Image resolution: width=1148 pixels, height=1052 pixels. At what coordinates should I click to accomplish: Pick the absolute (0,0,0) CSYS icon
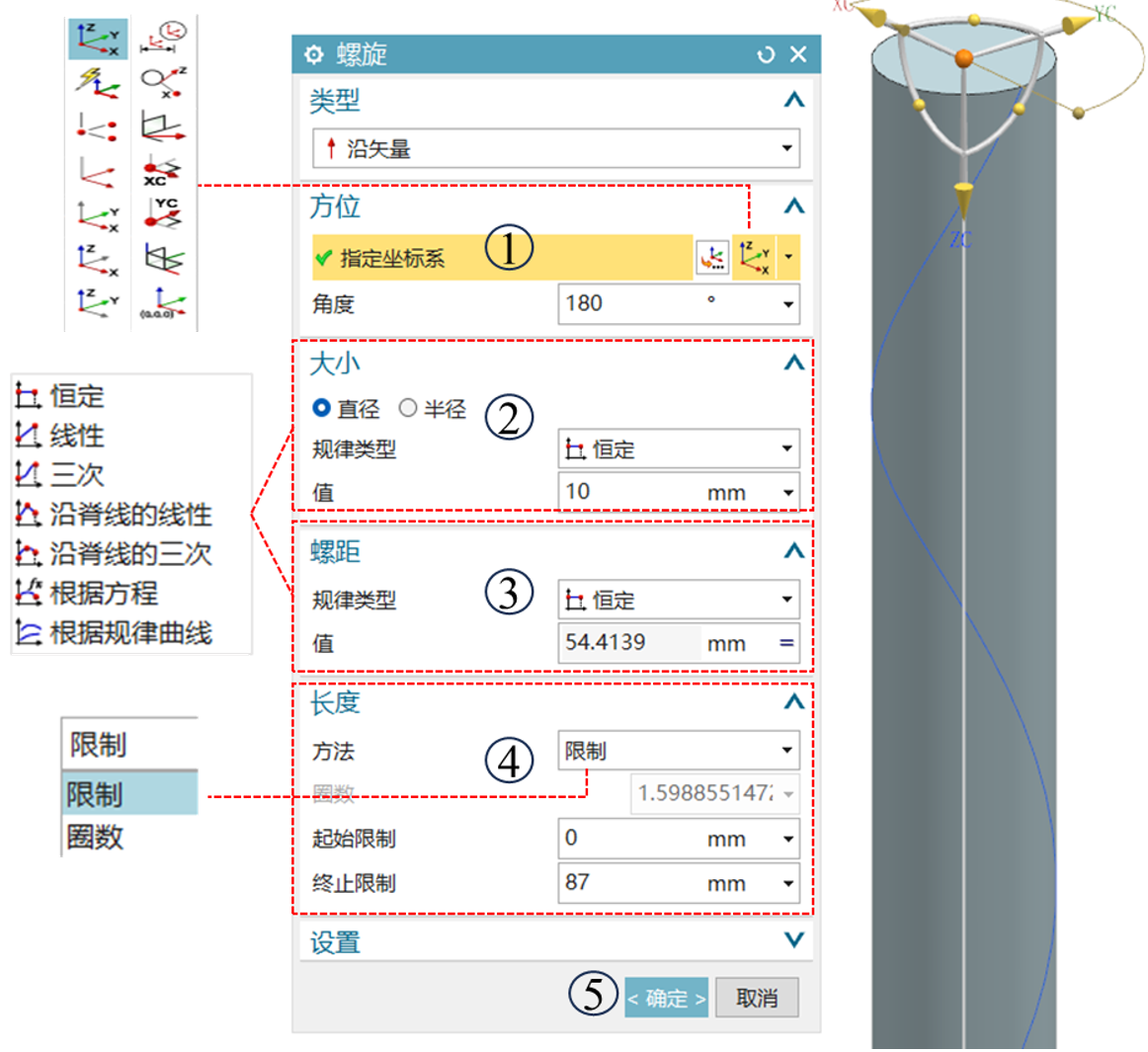click(x=163, y=301)
